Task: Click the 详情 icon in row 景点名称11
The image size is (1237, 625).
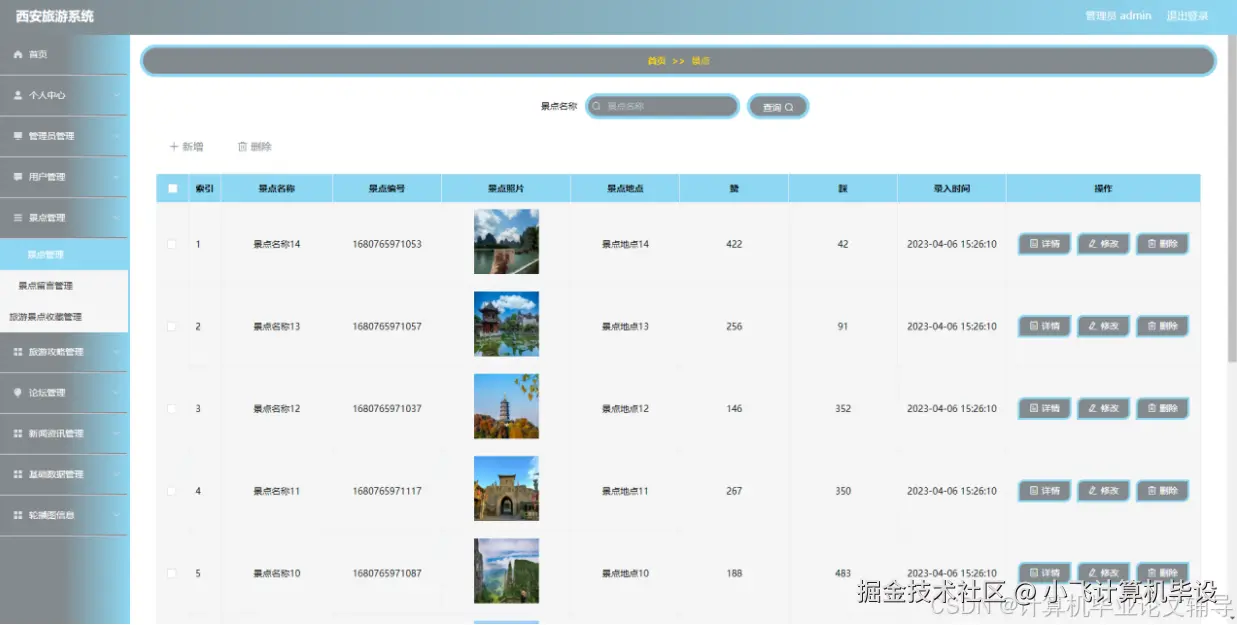Action: tap(1034, 491)
